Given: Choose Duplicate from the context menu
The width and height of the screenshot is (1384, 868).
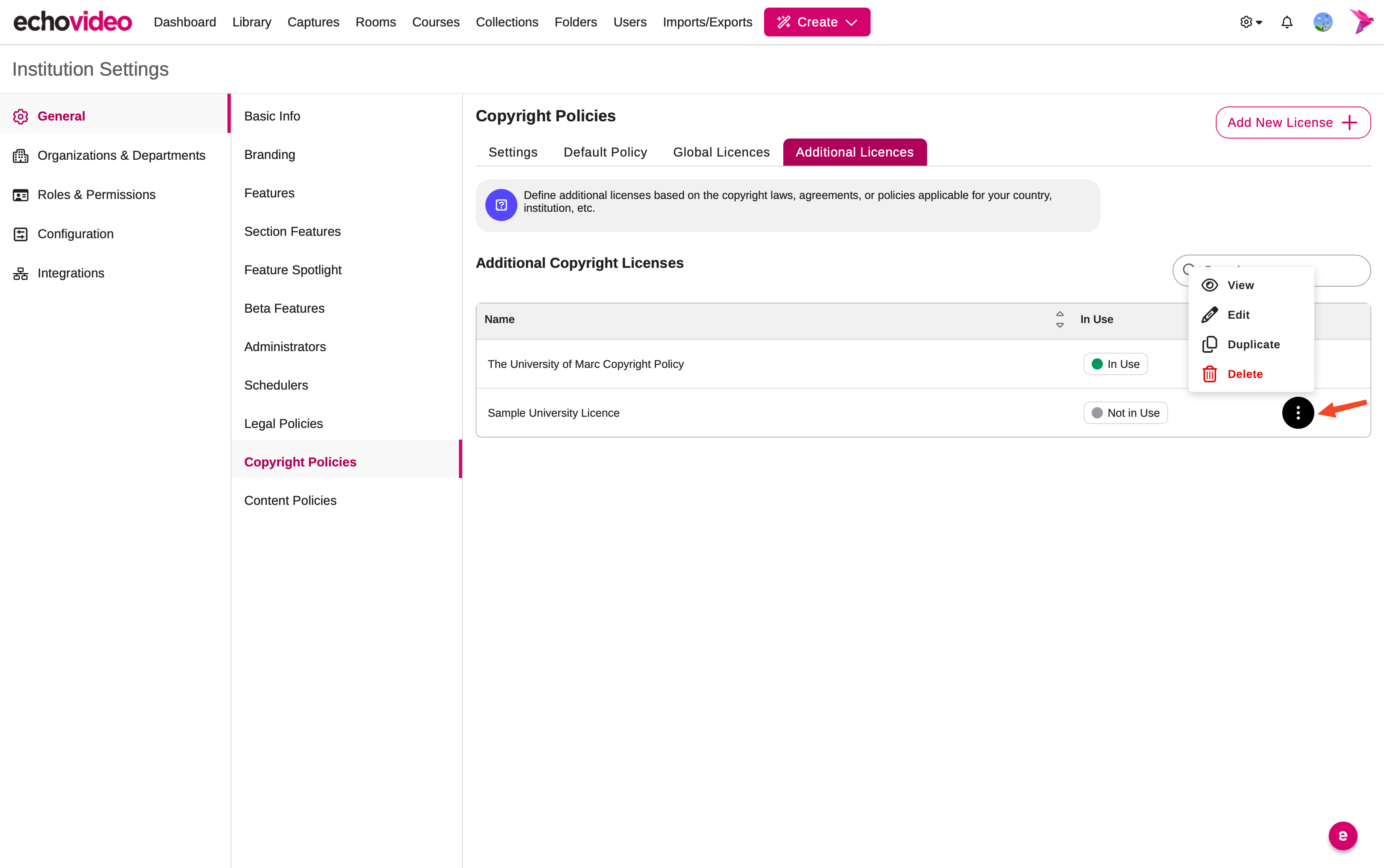Looking at the screenshot, I should 1251,344.
